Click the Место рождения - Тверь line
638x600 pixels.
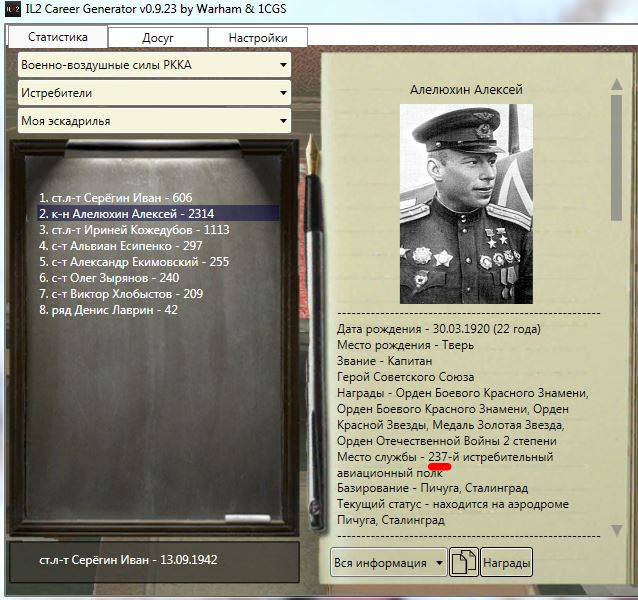tap(405, 345)
